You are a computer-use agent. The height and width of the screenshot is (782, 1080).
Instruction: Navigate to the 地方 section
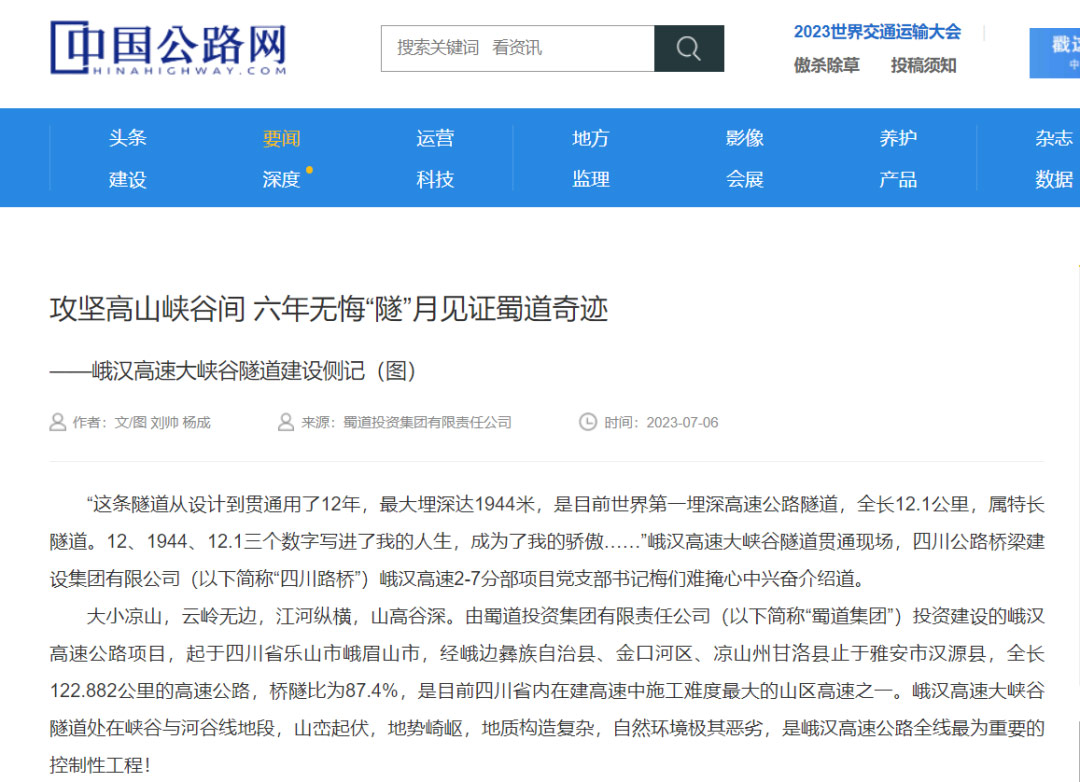[590, 138]
